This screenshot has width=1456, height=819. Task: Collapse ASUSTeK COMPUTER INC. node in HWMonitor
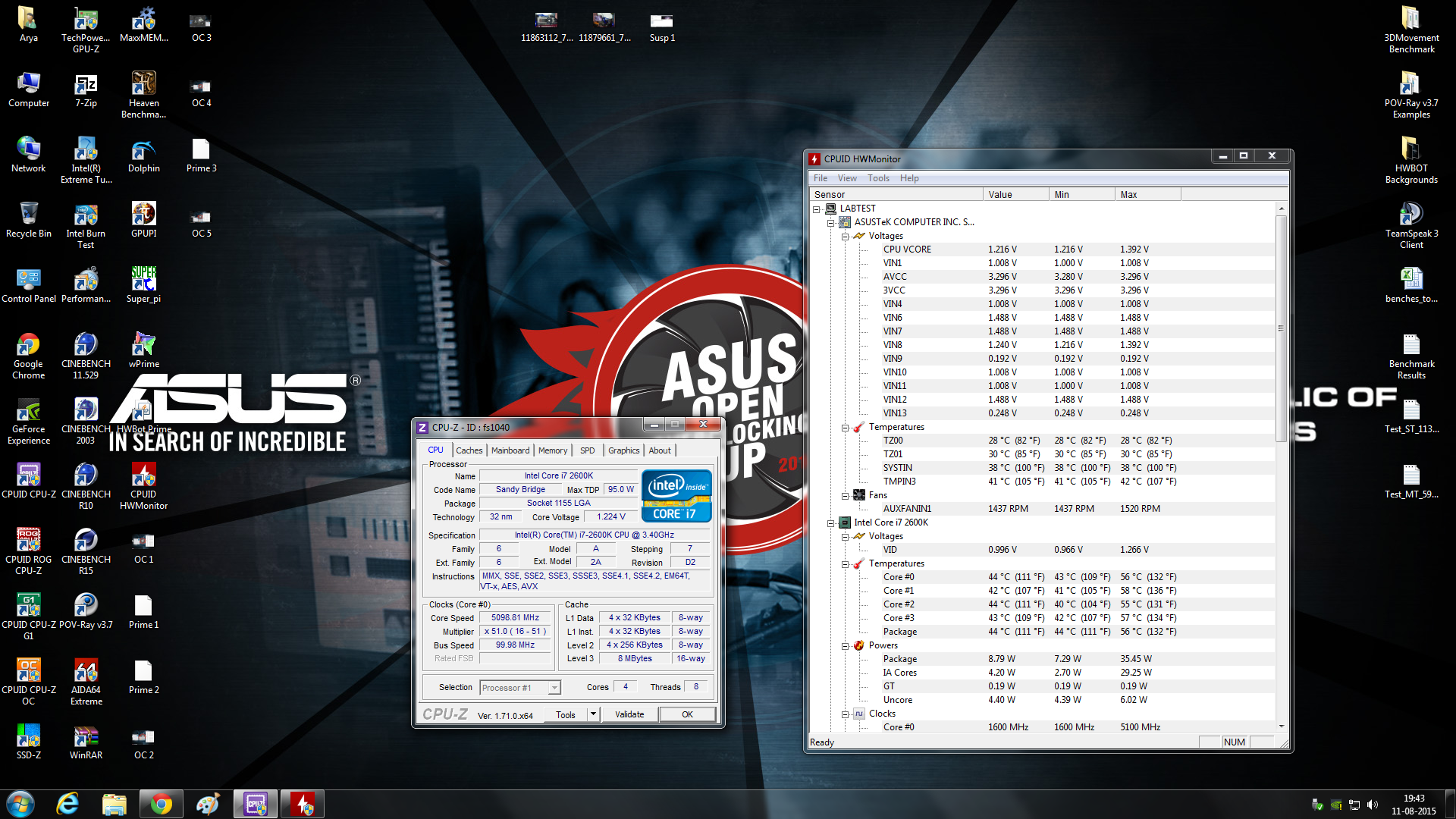point(831,222)
